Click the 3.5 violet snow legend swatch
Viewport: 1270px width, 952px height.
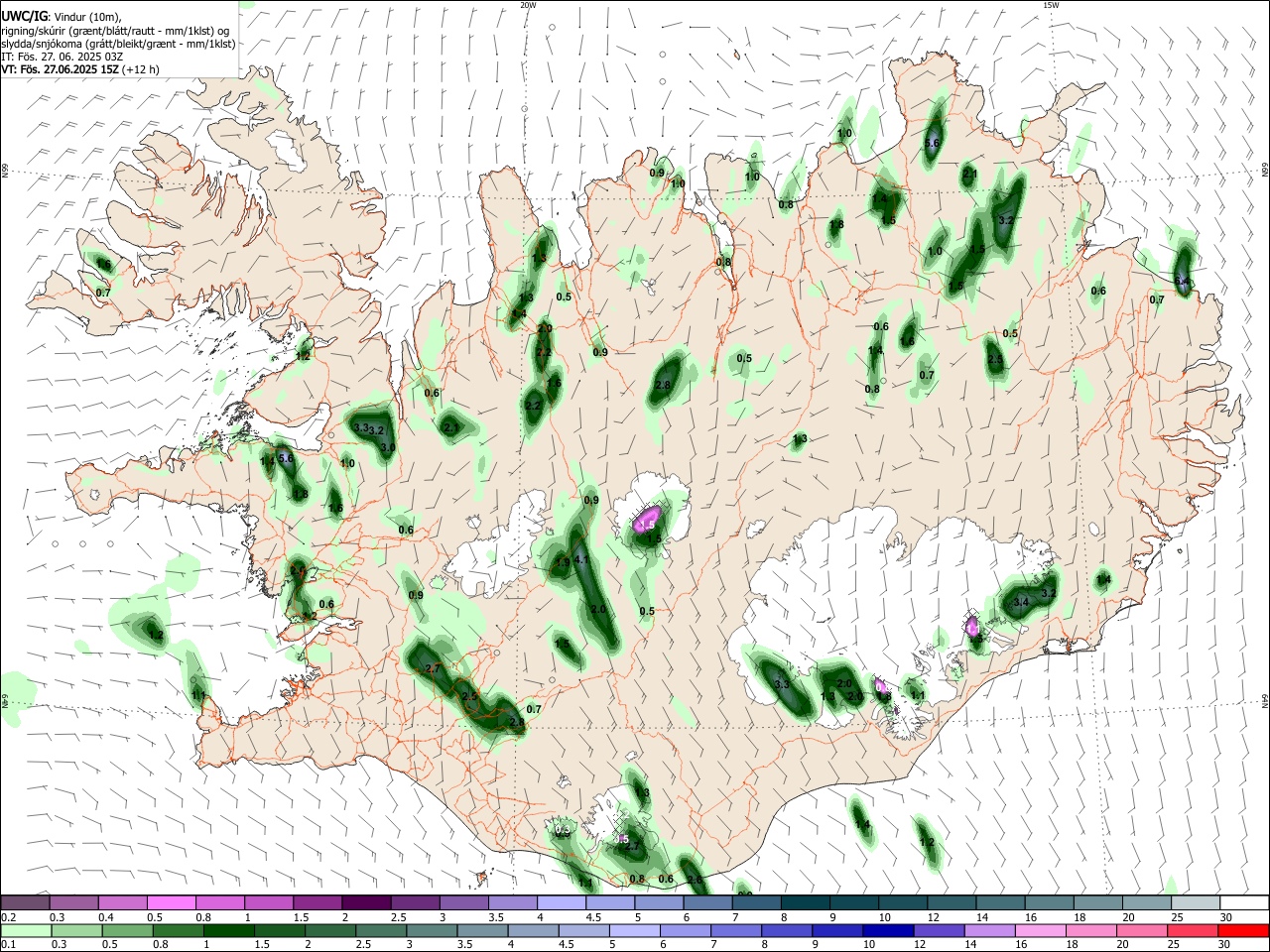(x=513, y=902)
